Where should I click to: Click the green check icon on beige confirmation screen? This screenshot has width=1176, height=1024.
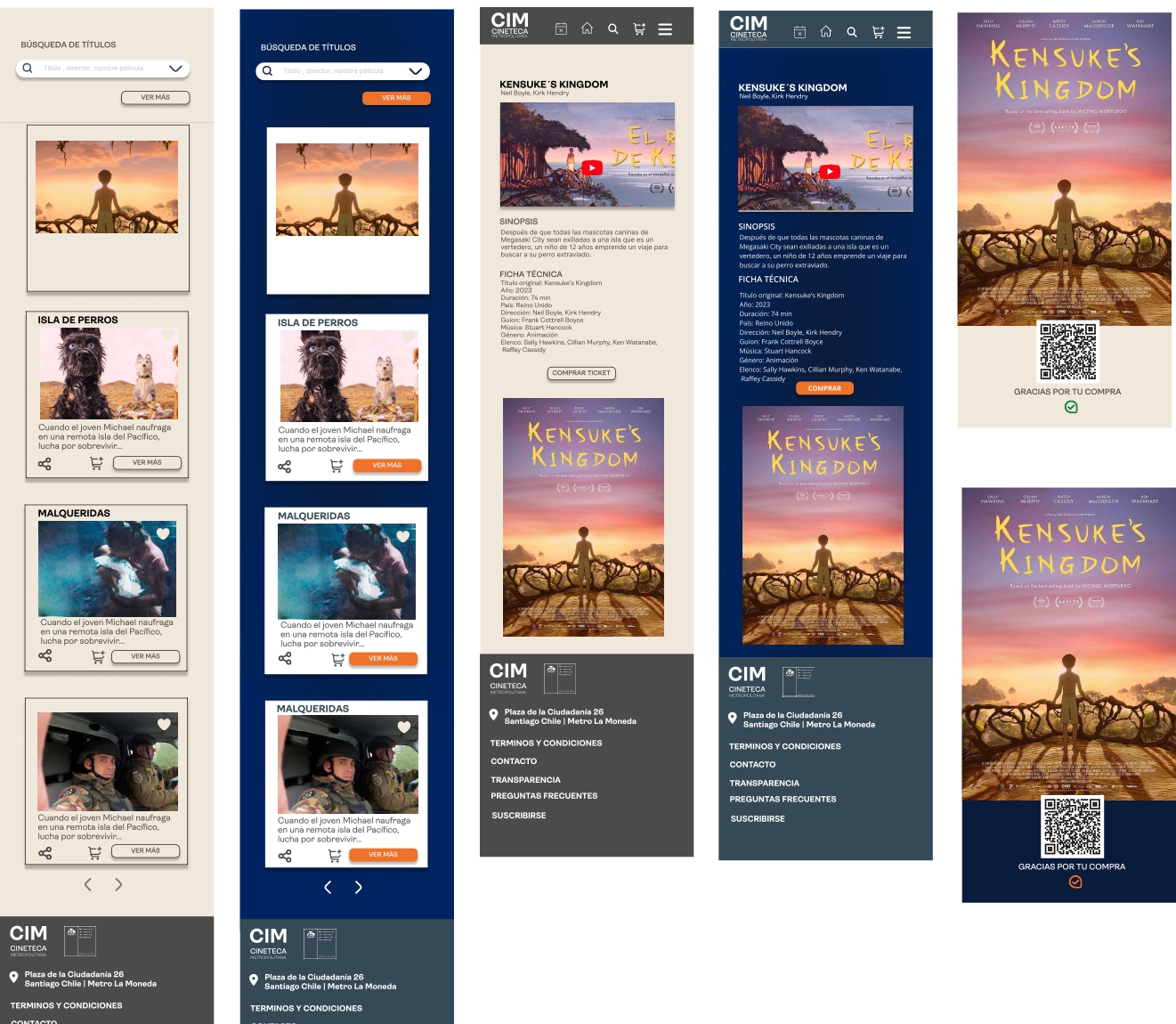click(x=1071, y=407)
